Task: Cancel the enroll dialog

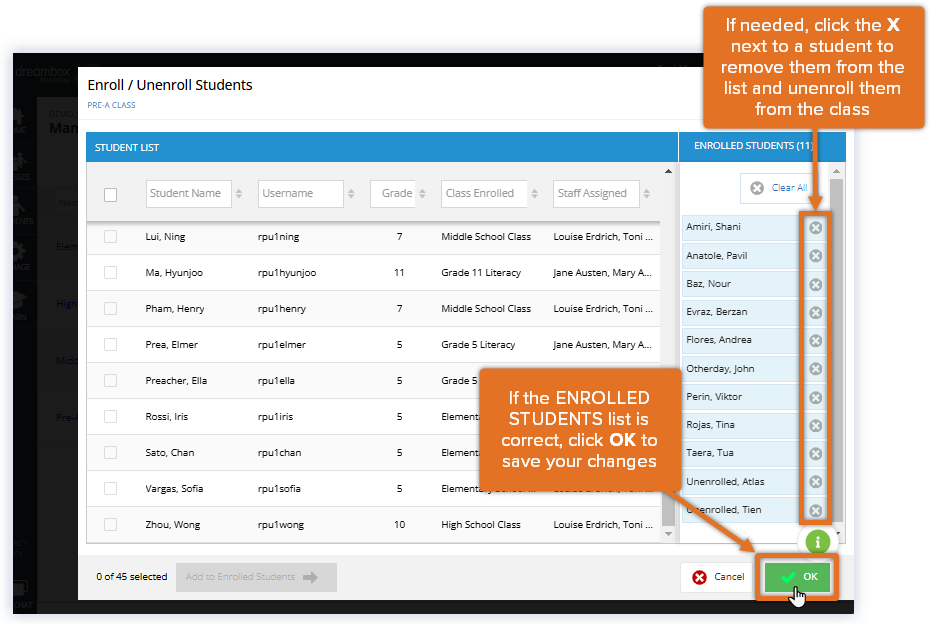Action: point(718,577)
